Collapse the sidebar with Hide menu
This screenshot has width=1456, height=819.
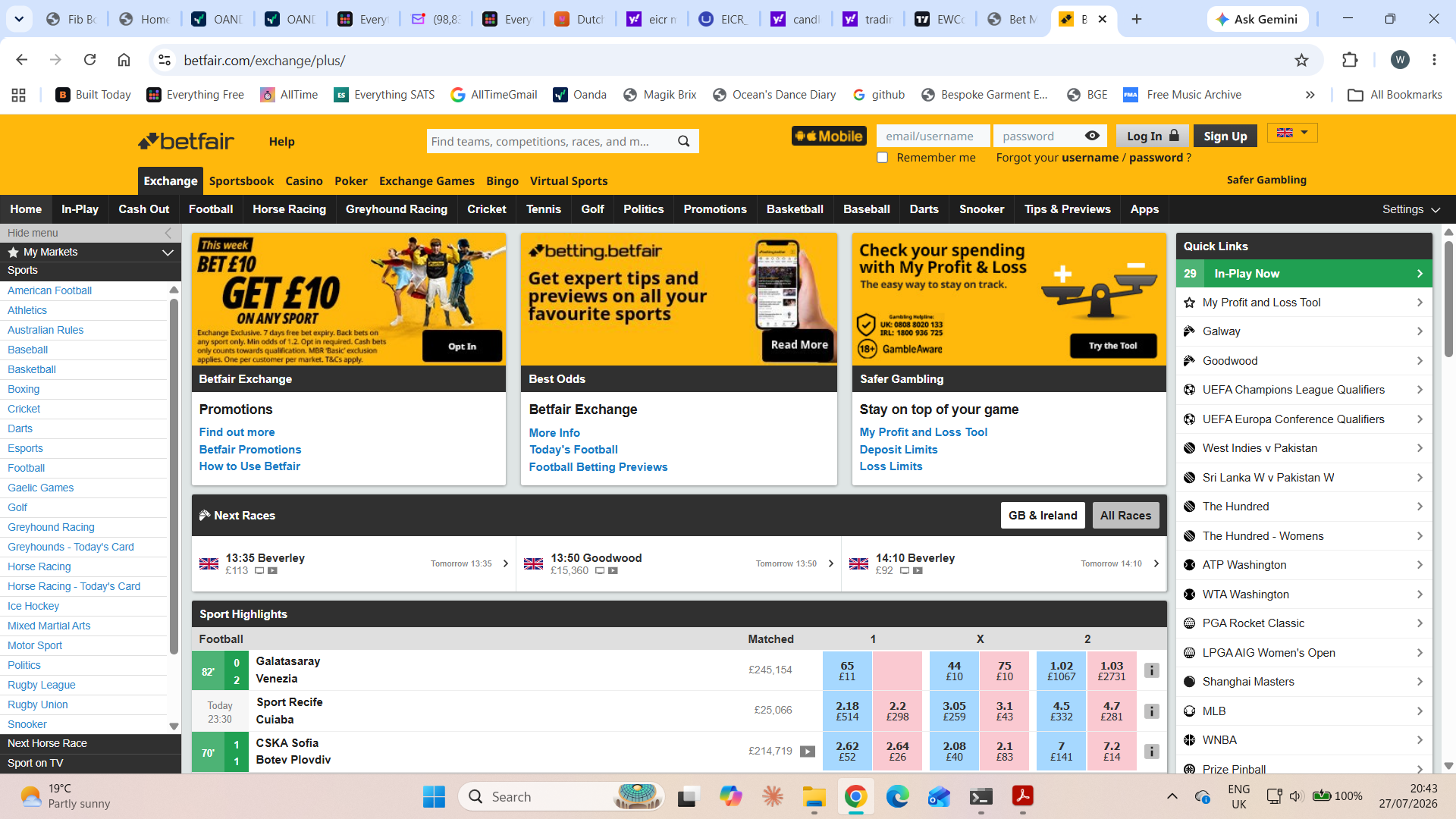click(x=90, y=233)
